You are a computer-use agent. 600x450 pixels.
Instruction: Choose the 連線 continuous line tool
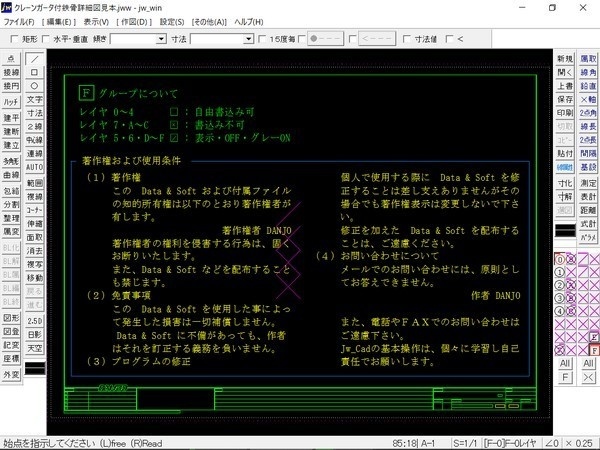point(34,153)
